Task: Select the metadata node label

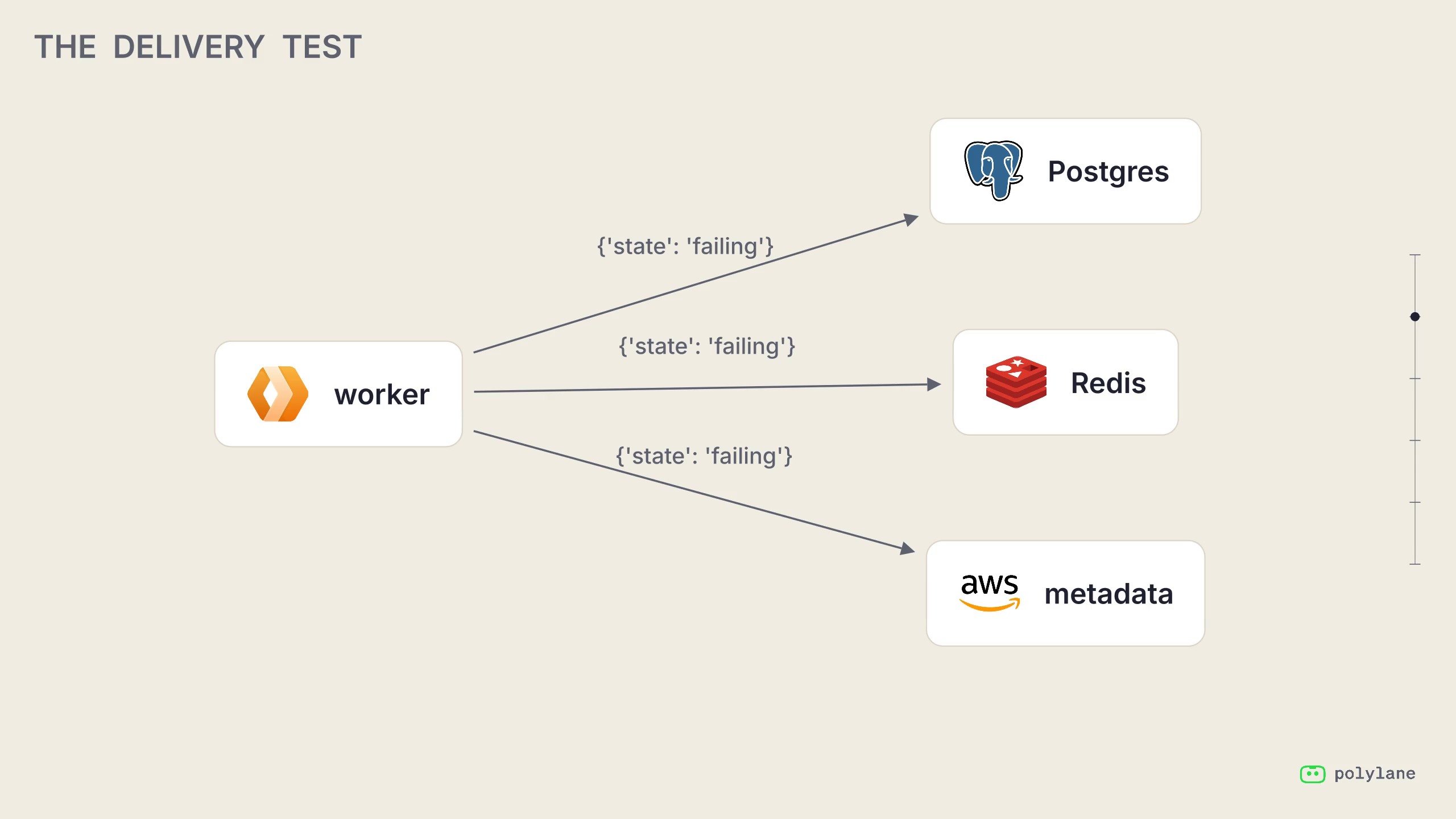Action: point(1108,594)
